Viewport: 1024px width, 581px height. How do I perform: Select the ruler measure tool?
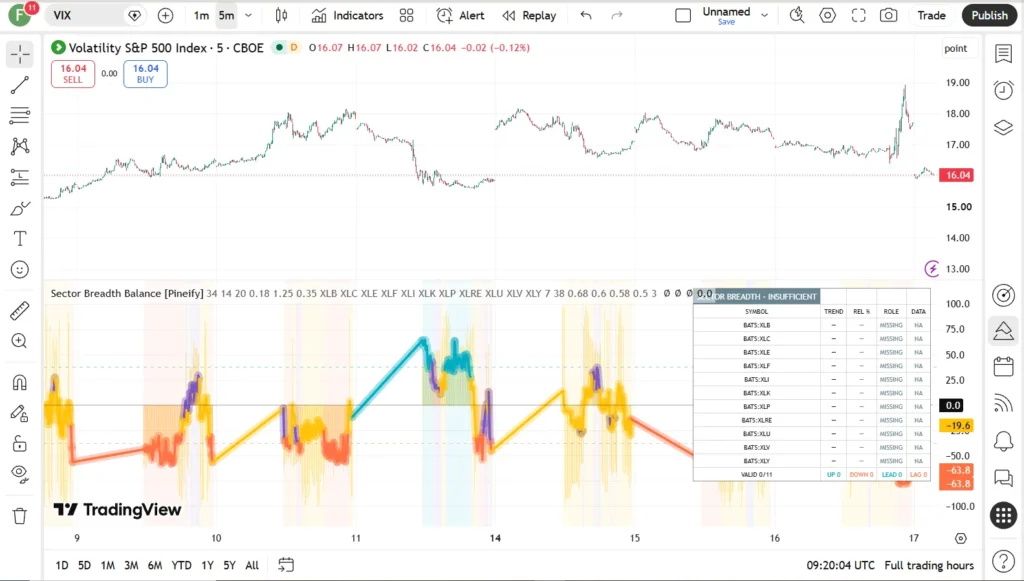(20, 311)
